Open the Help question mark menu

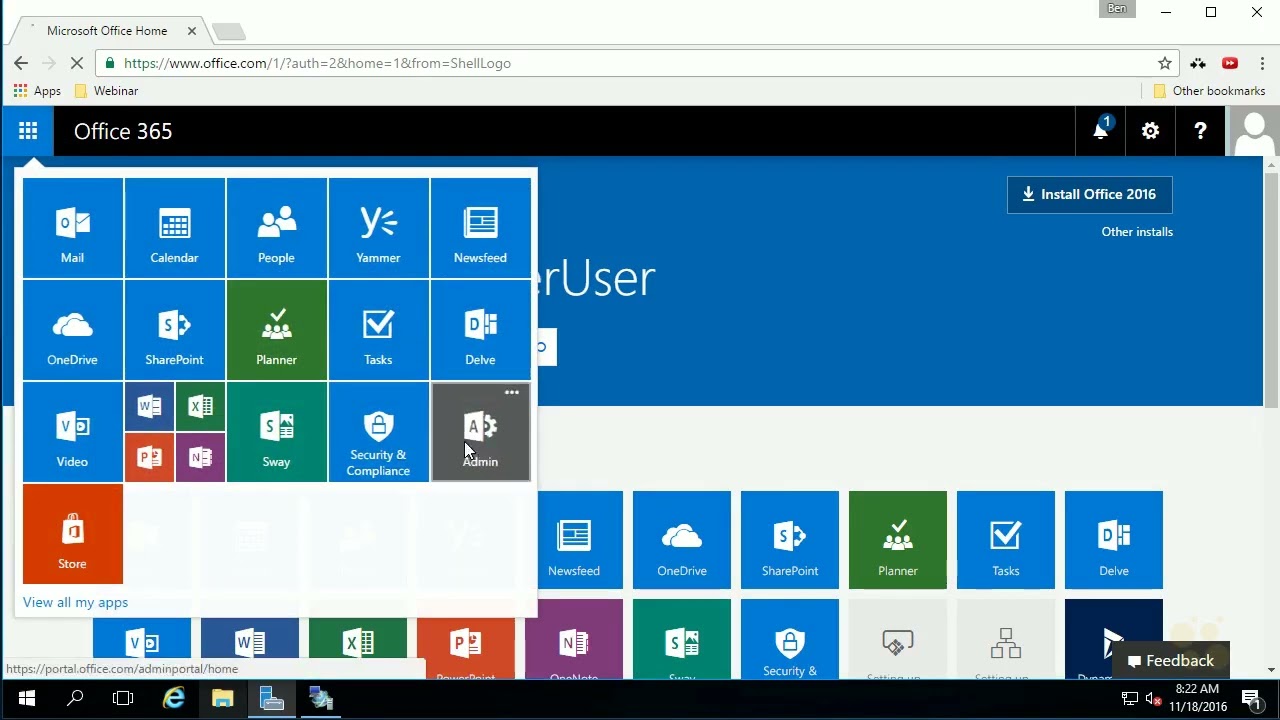pyautogui.click(x=1201, y=131)
